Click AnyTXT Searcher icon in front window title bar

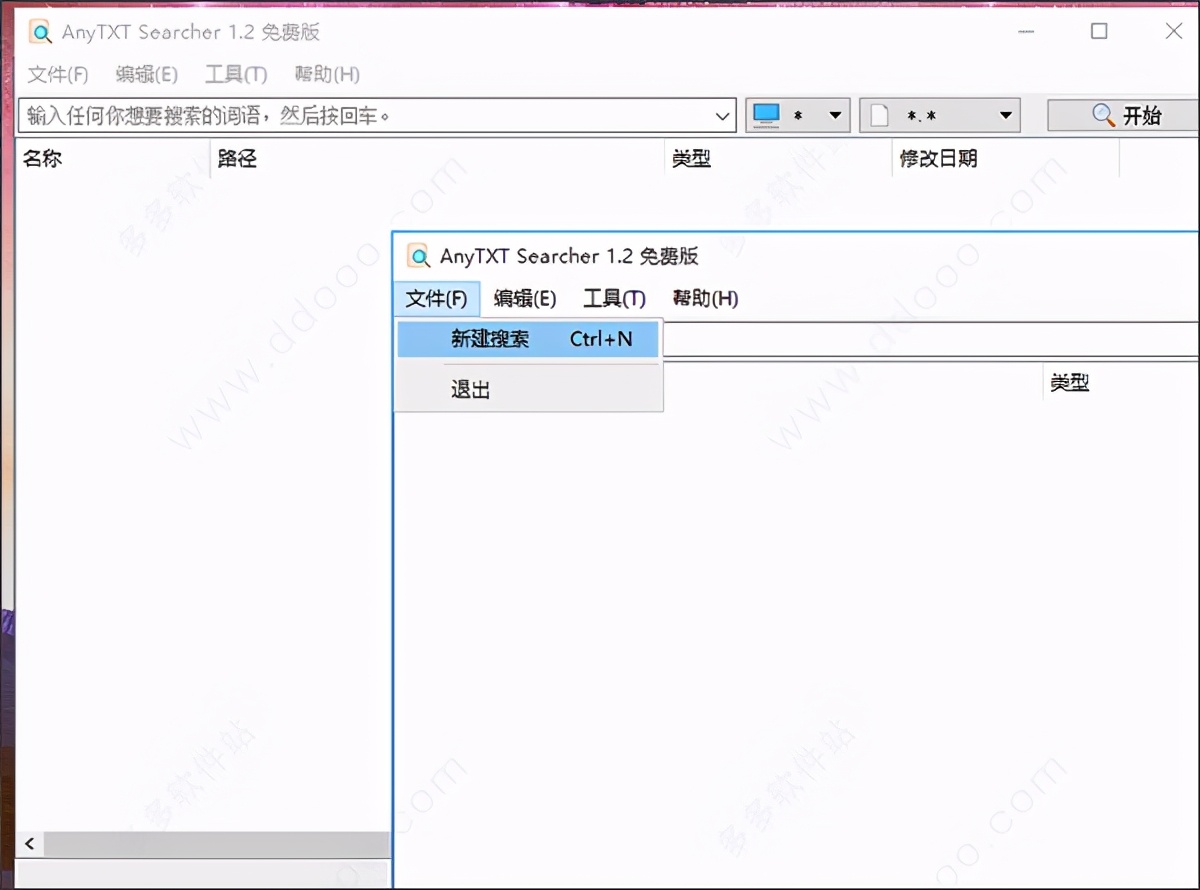pos(418,256)
